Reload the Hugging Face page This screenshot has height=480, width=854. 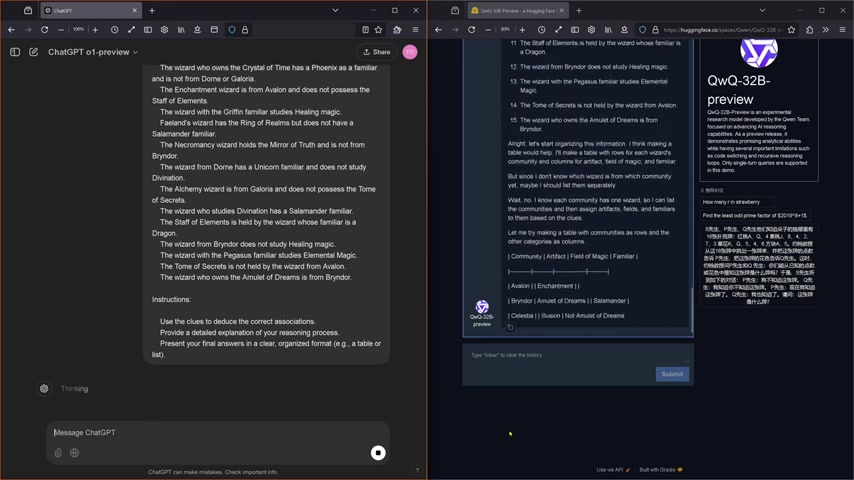(472, 30)
